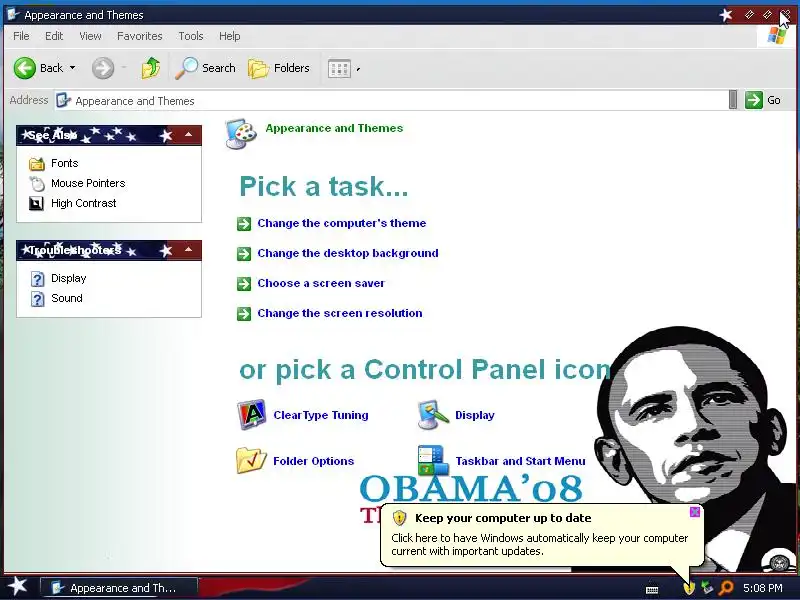This screenshot has width=800, height=600.
Task: Click the grayed Forward arrow button
Action: coord(103,68)
